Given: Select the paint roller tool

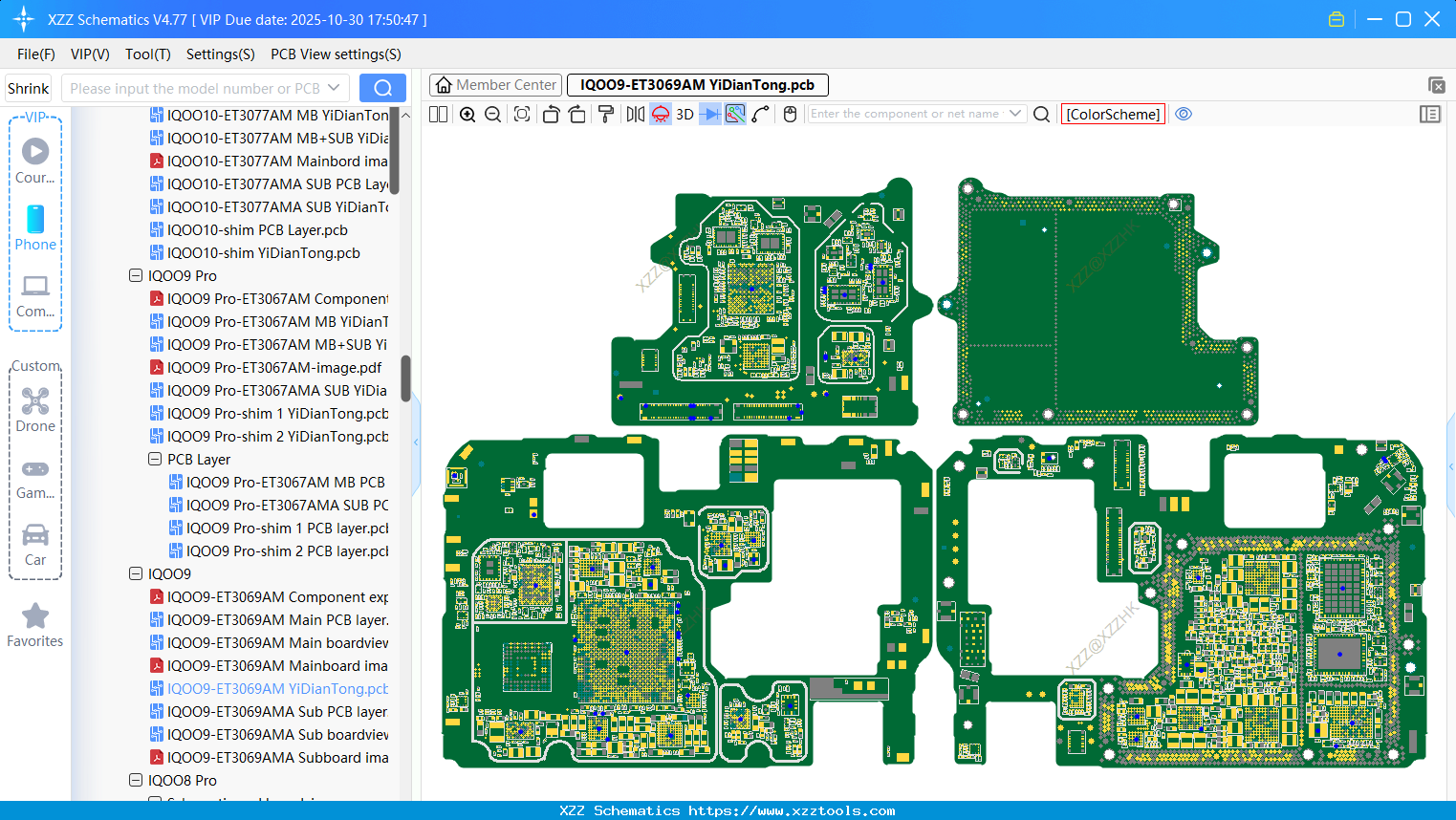Looking at the screenshot, I should (606, 114).
